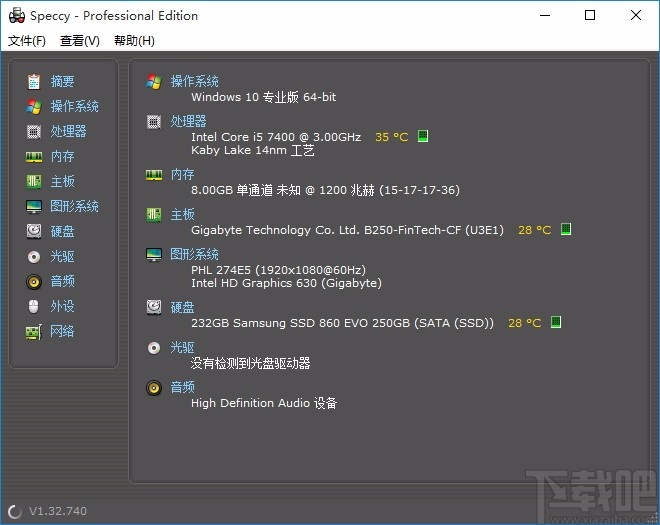The image size is (660, 525).
Task: Open the 帮助(H) menu
Action: 134,41
